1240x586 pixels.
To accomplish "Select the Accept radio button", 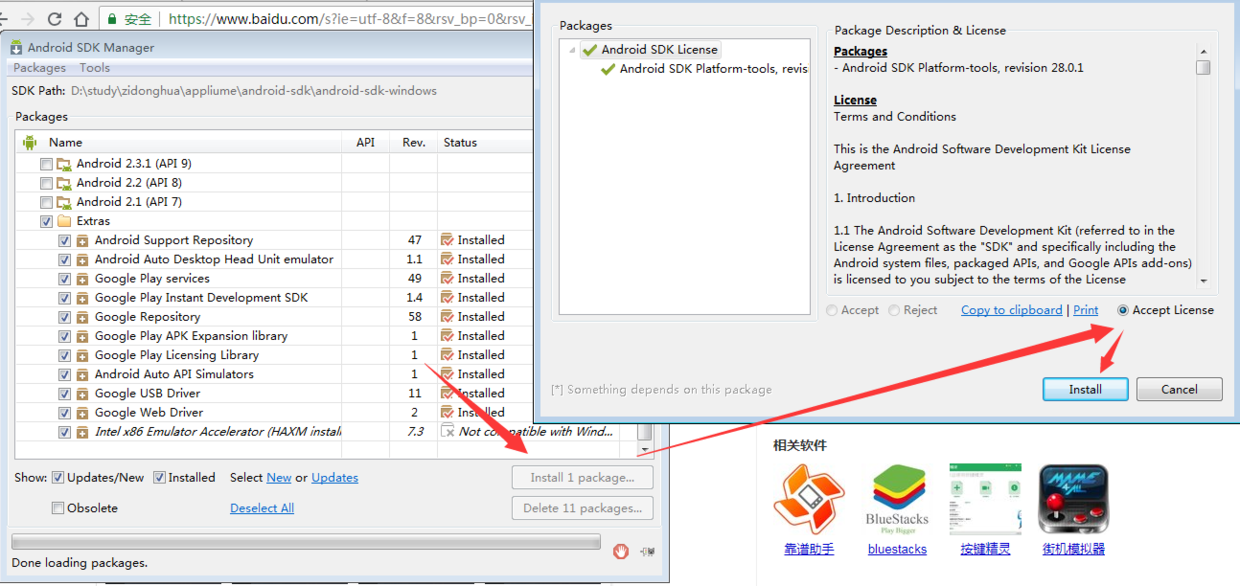I will click(x=832, y=311).
